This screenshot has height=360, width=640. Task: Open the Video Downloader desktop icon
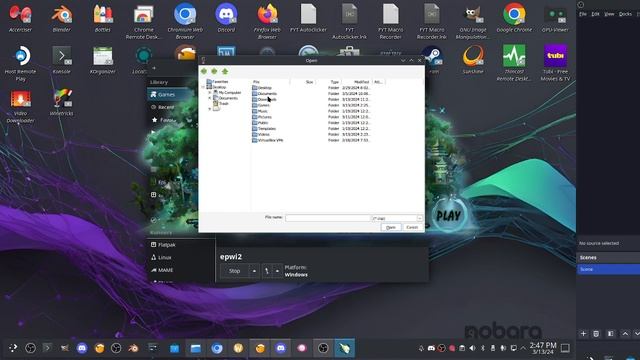20,106
